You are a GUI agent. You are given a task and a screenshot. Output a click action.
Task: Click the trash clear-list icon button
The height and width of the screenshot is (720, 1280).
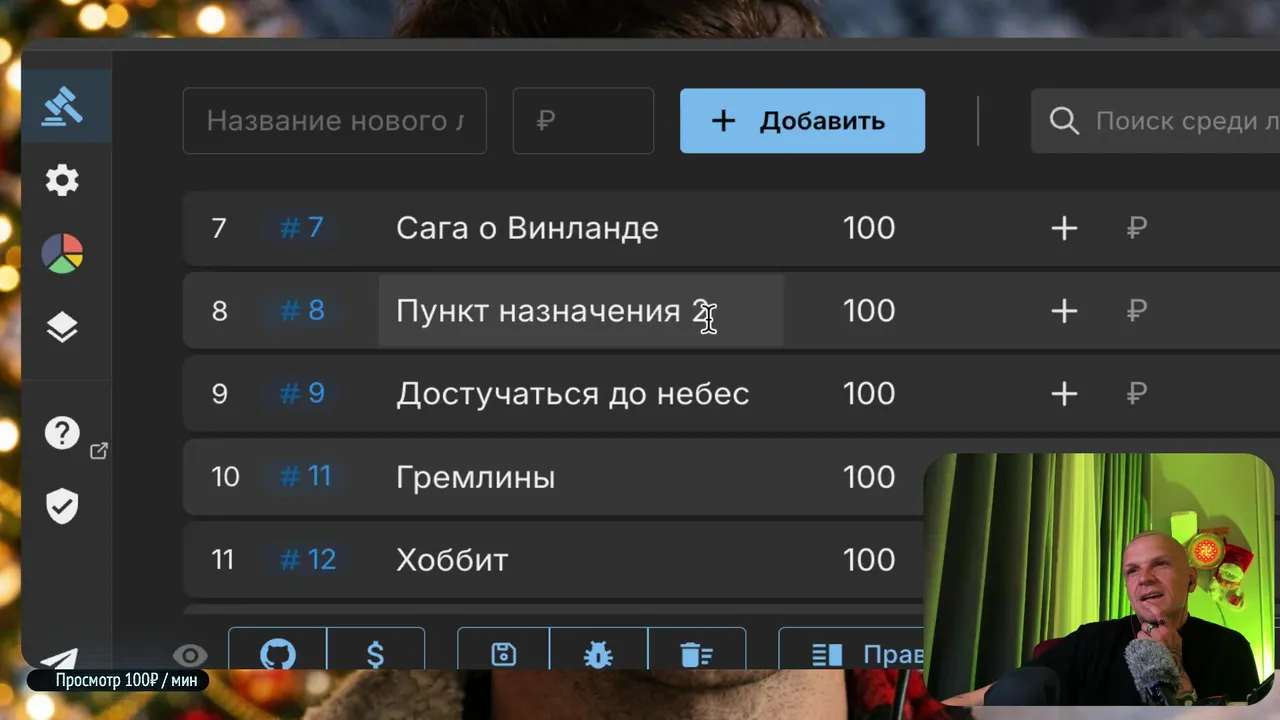pyautogui.click(x=696, y=650)
